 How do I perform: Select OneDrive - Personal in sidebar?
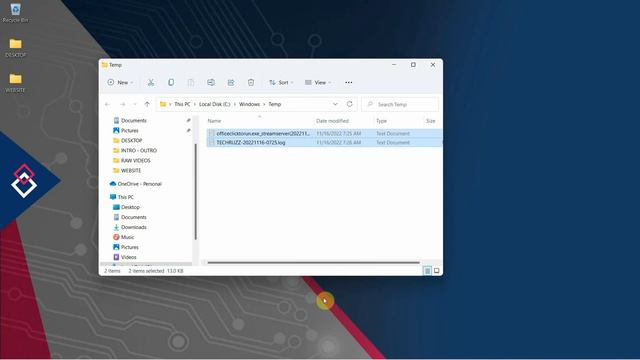139,184
